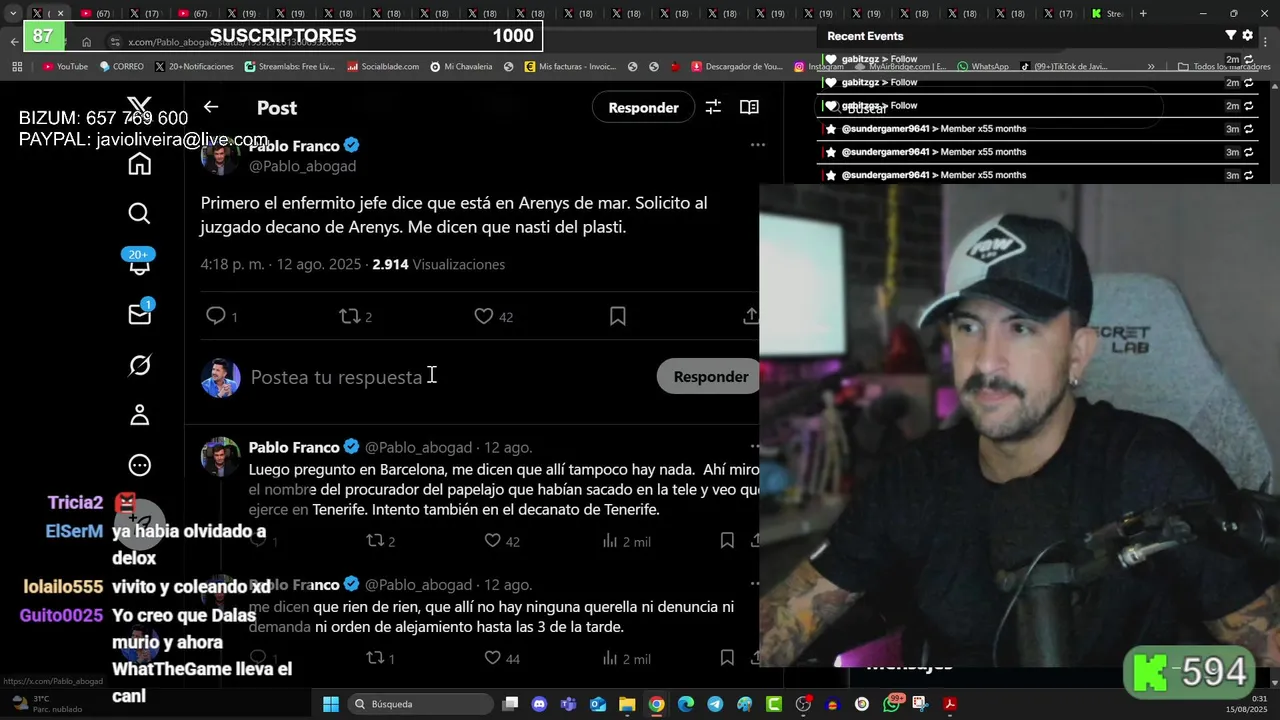Open X Explore search magnifier in sidebar

click(139, 213)
